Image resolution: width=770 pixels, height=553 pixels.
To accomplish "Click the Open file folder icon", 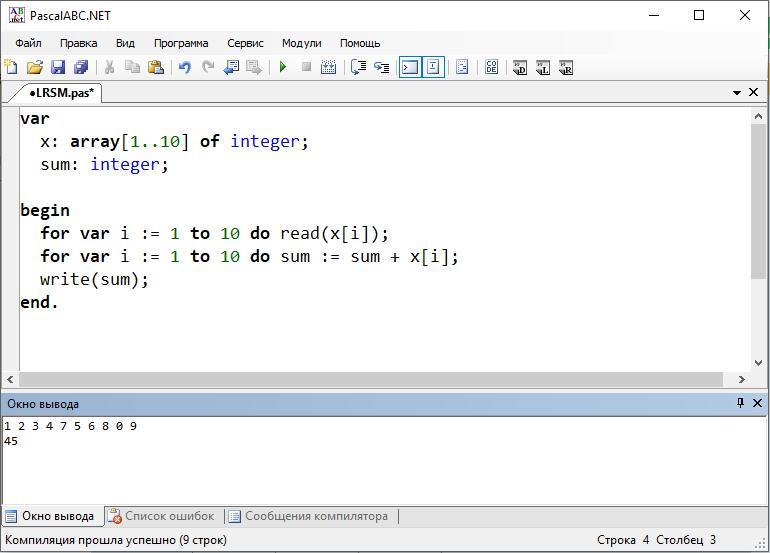I will [35, 68].
